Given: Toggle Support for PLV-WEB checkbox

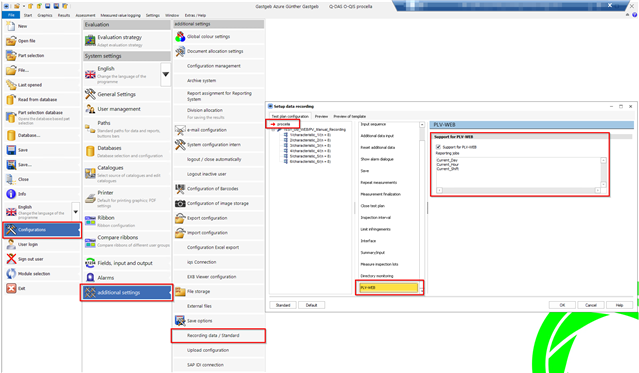Looking at the screenshot, I should pos(438,147).
